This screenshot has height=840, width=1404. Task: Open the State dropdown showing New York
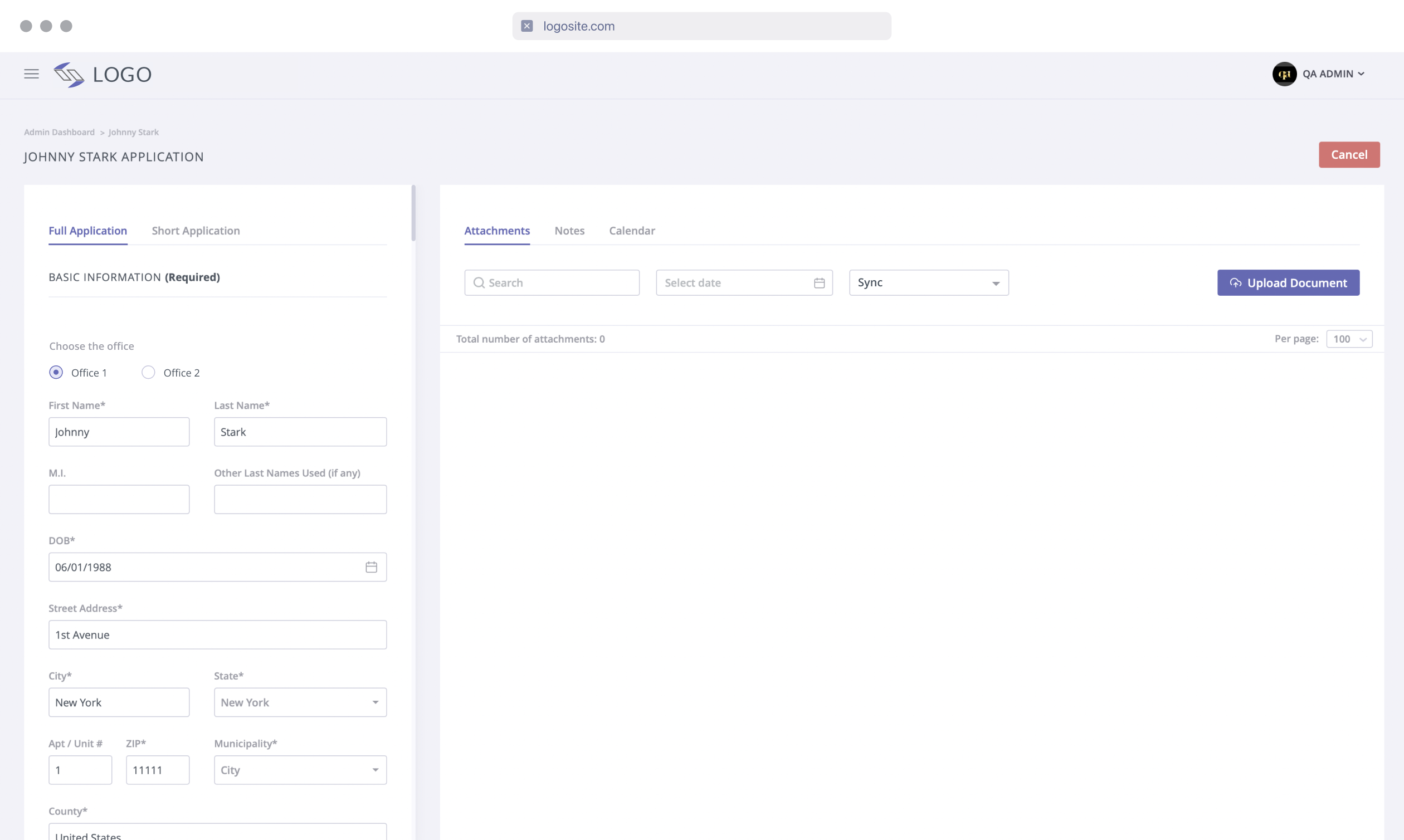tap(300, 702)
